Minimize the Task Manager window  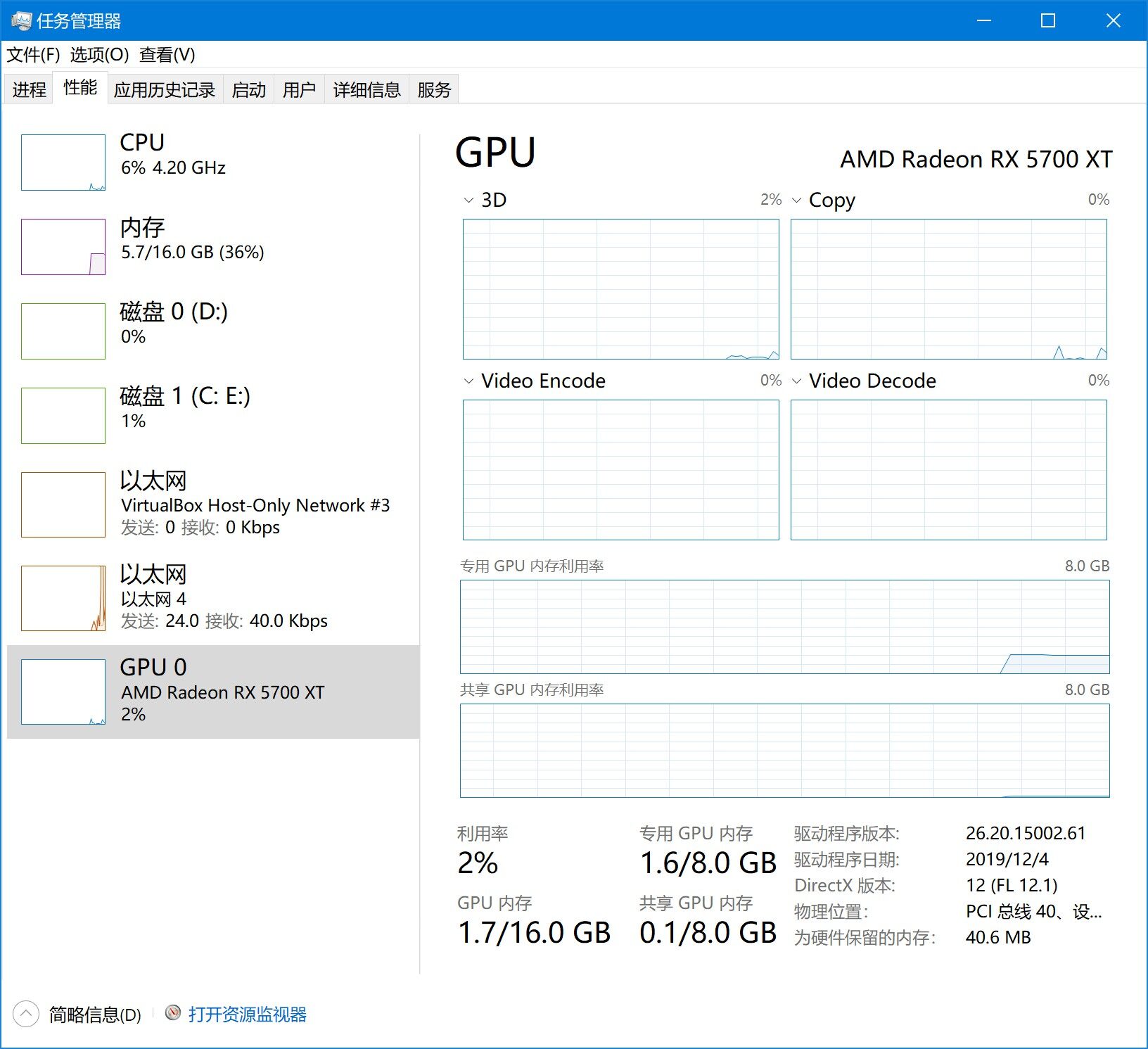(984, 20)
